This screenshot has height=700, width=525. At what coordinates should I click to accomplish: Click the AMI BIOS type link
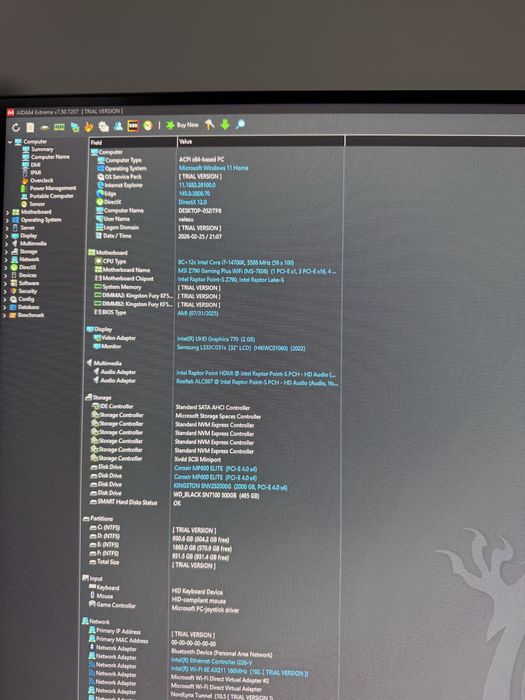click(198, 313)
